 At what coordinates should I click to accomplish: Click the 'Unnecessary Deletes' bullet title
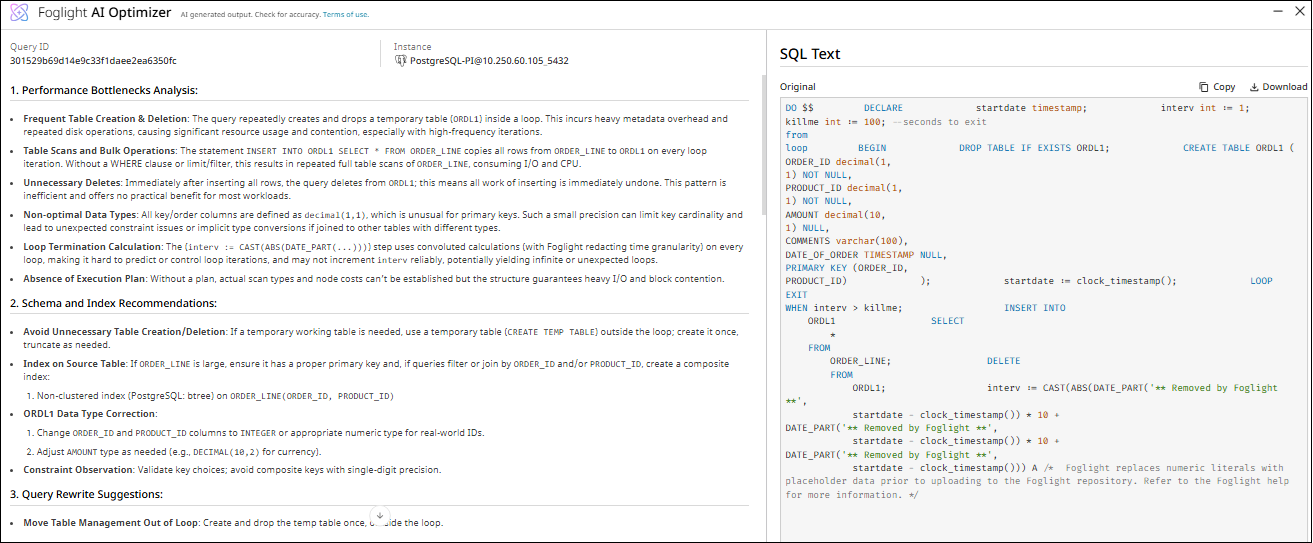72,183
